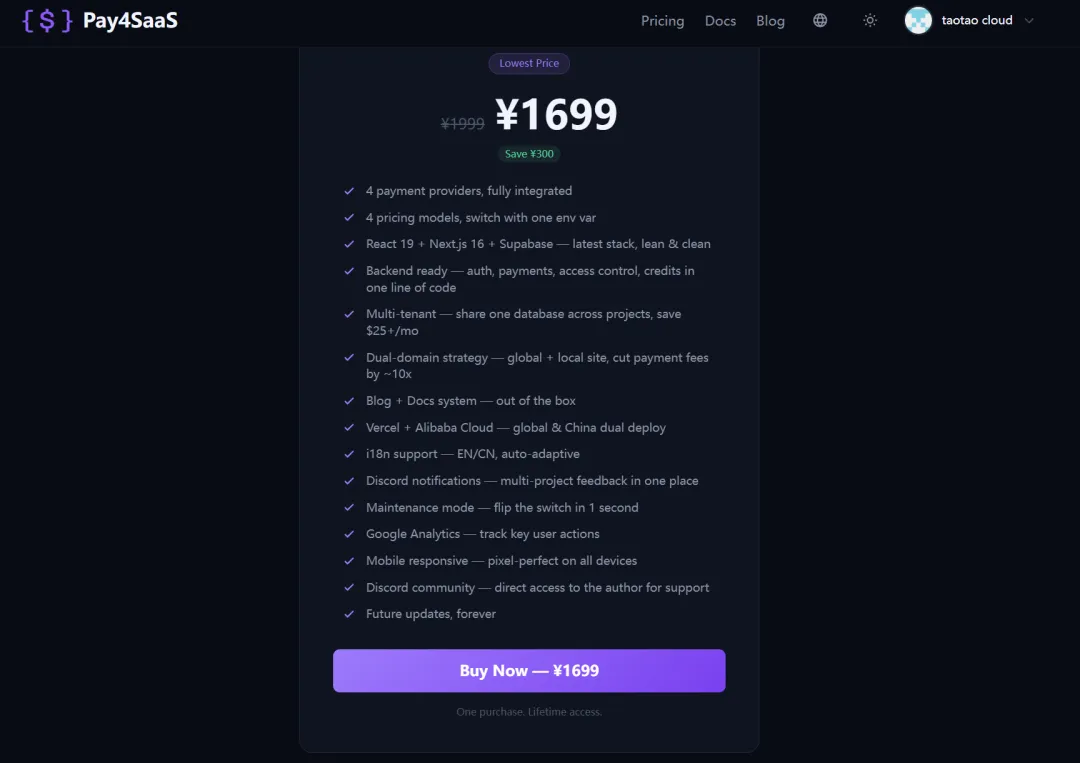Toggle the light/dark theme sun icon

click(x=870, y=20)
